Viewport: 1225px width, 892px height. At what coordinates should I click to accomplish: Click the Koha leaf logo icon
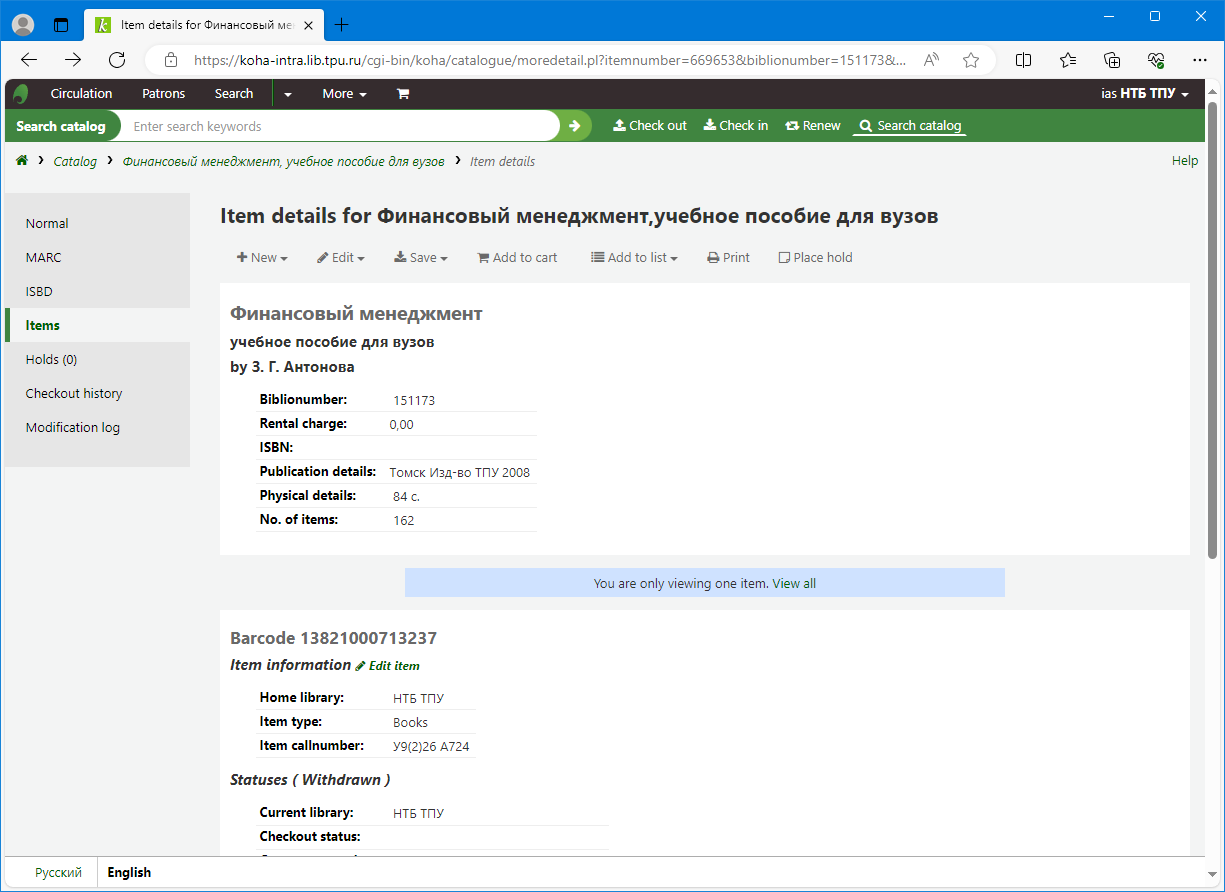21,94
